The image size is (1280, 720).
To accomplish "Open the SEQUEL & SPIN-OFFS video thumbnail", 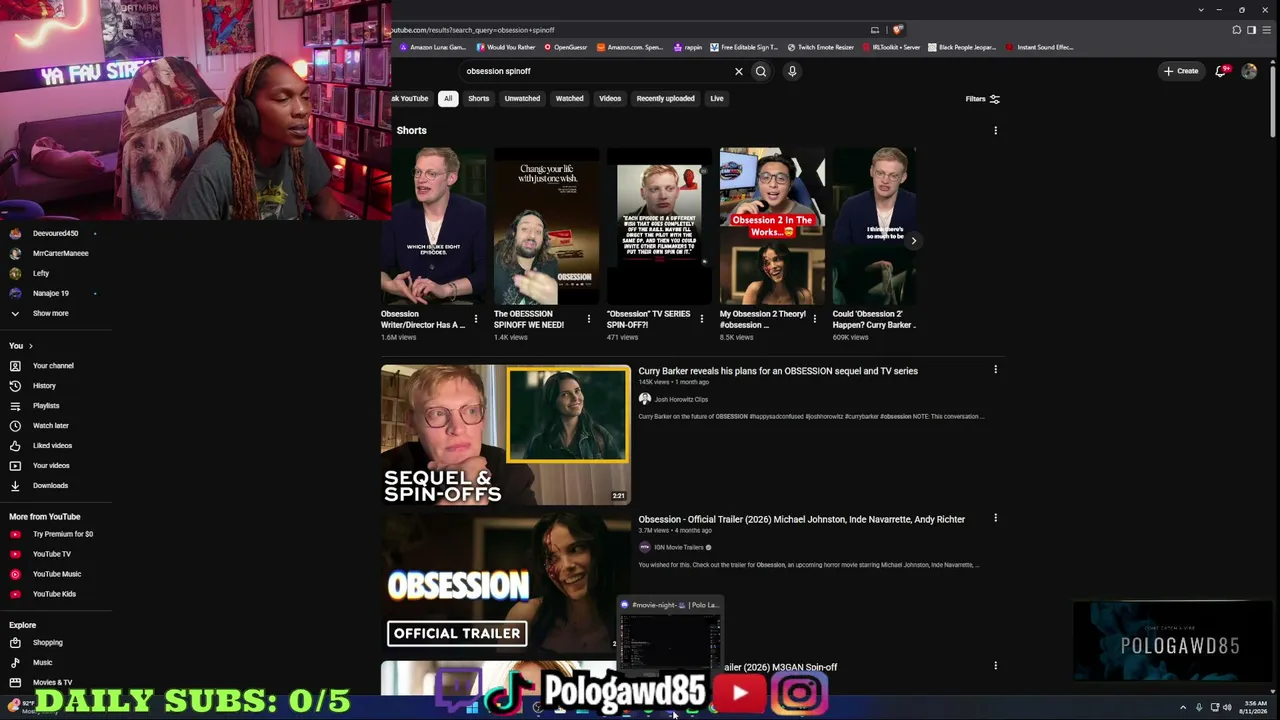I will click(506, 435).
